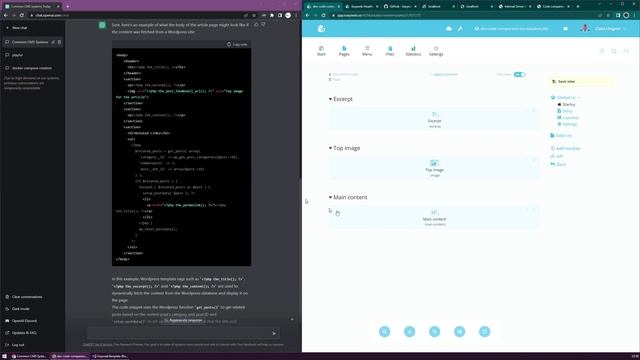Open Files in the CMS navigation
Screen dimensions: 640x360
[x=390, y=51]
